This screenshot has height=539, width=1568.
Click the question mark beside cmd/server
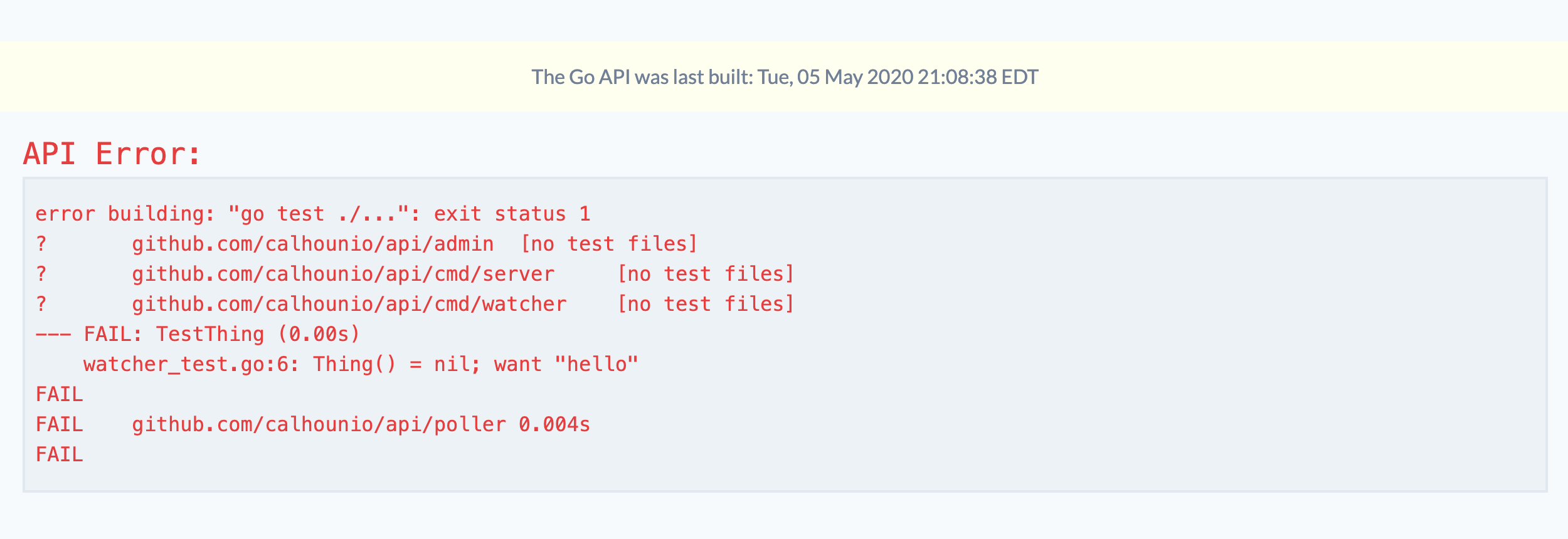pos(41,275)
